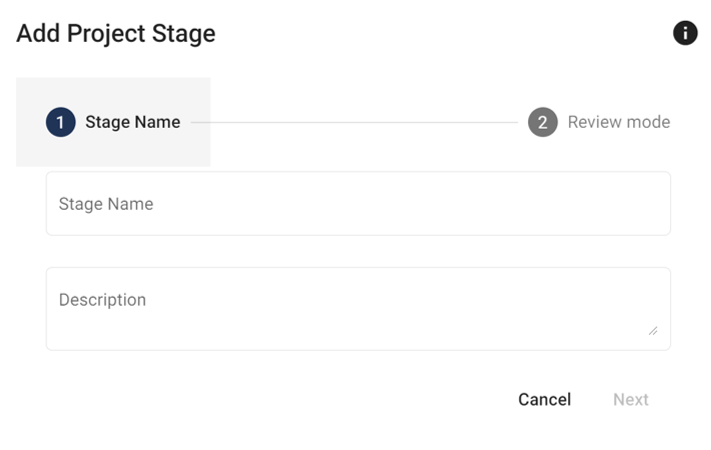Click the Stage Name placeholder text
This screenshot has height=450, width=711.
pyautogui.click(x=106, y=204)
